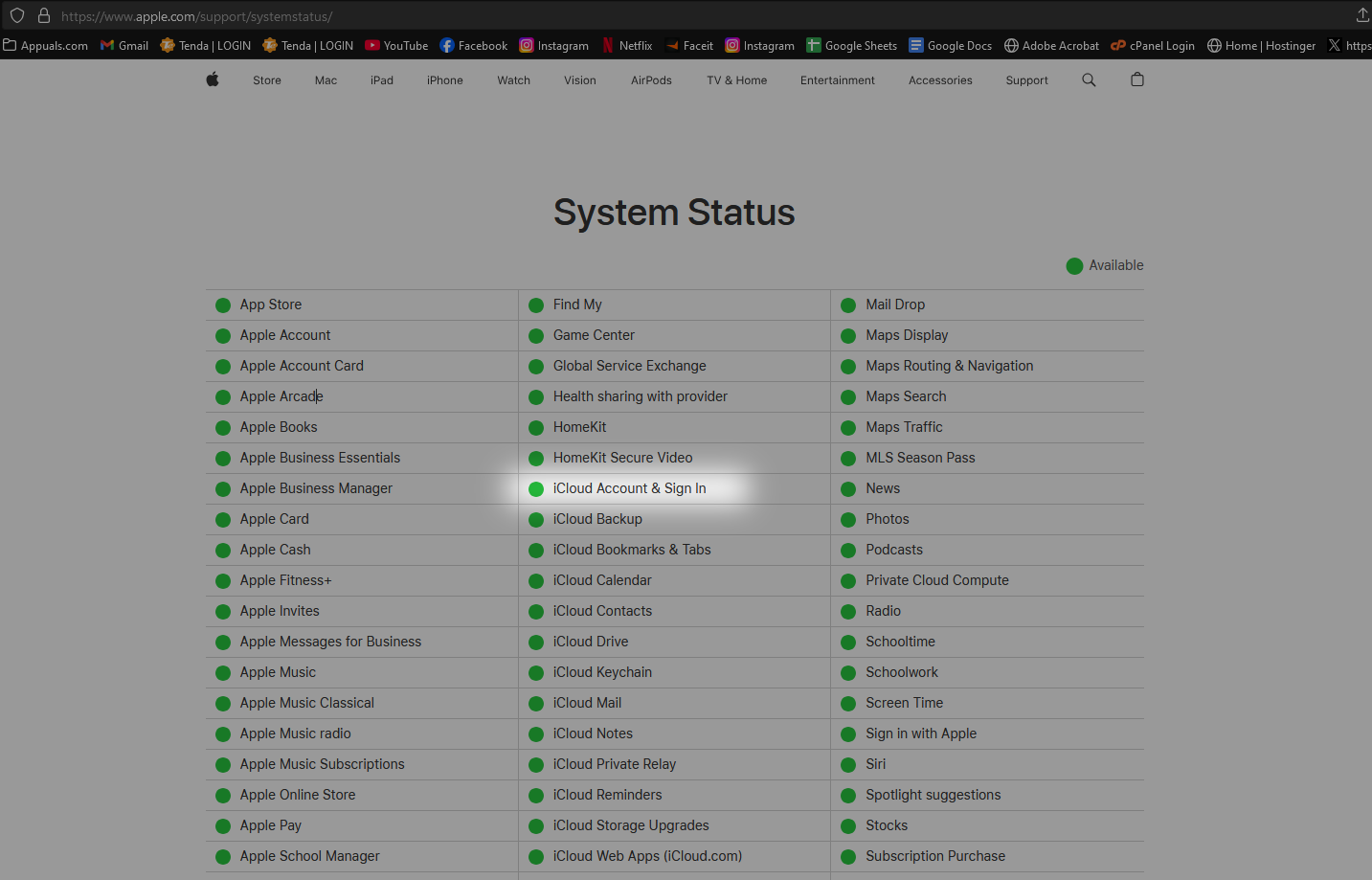This screenshot has height=880, width=1372.
Task: Click the lock icon in the address bar
Action: (x=44, y=15)
